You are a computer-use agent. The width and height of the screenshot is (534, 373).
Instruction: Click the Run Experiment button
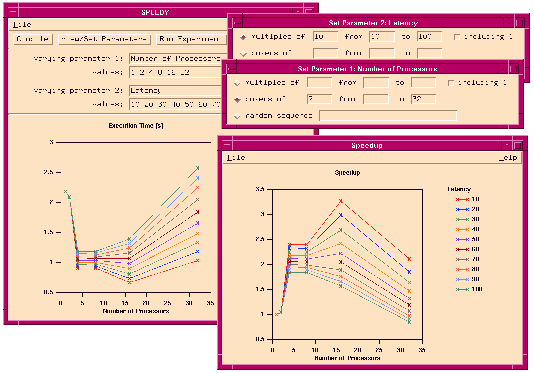(191, 39)
